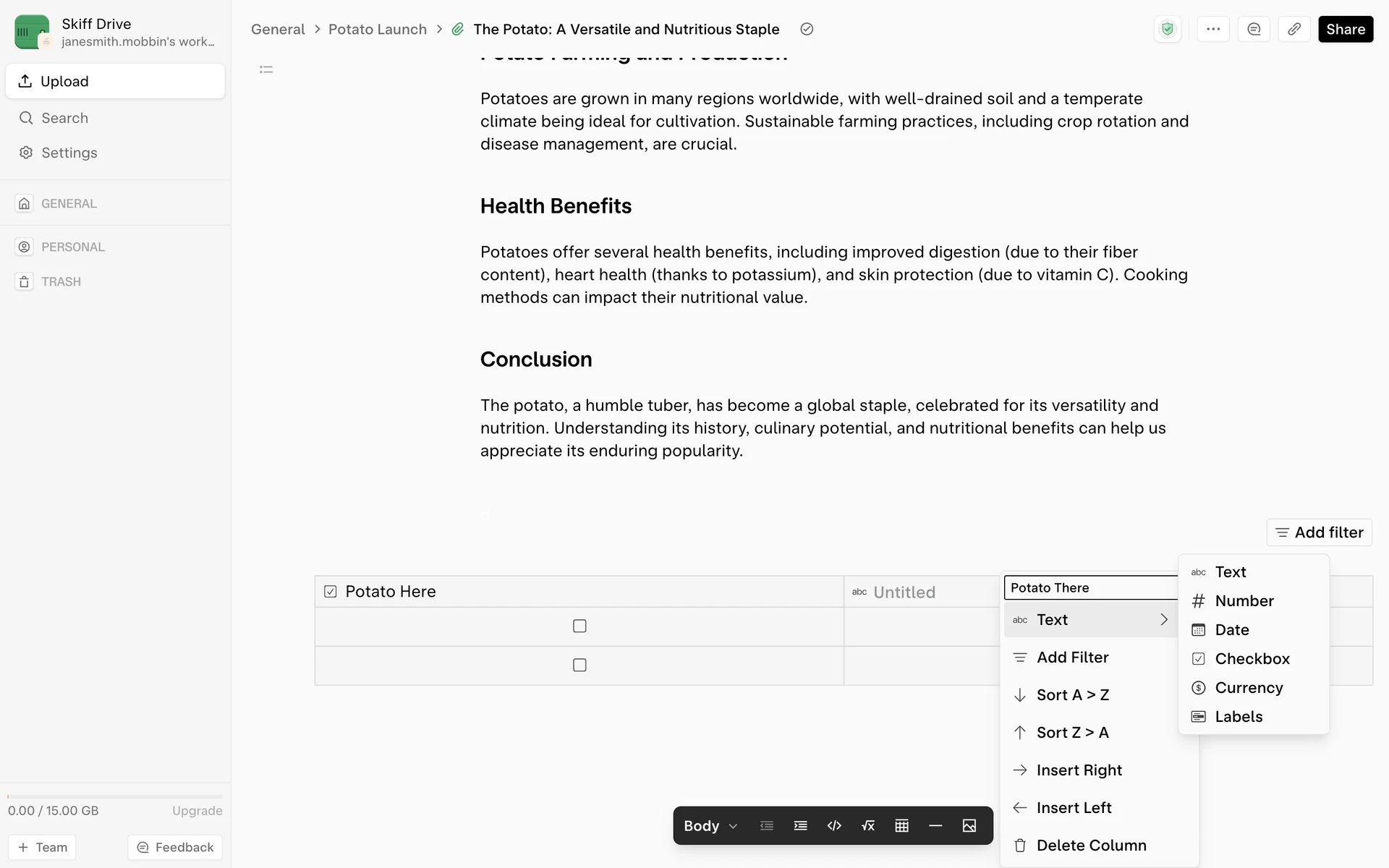Check the first row checkbox
Viewport: 1389px width, 868px height.
[579, 626]
